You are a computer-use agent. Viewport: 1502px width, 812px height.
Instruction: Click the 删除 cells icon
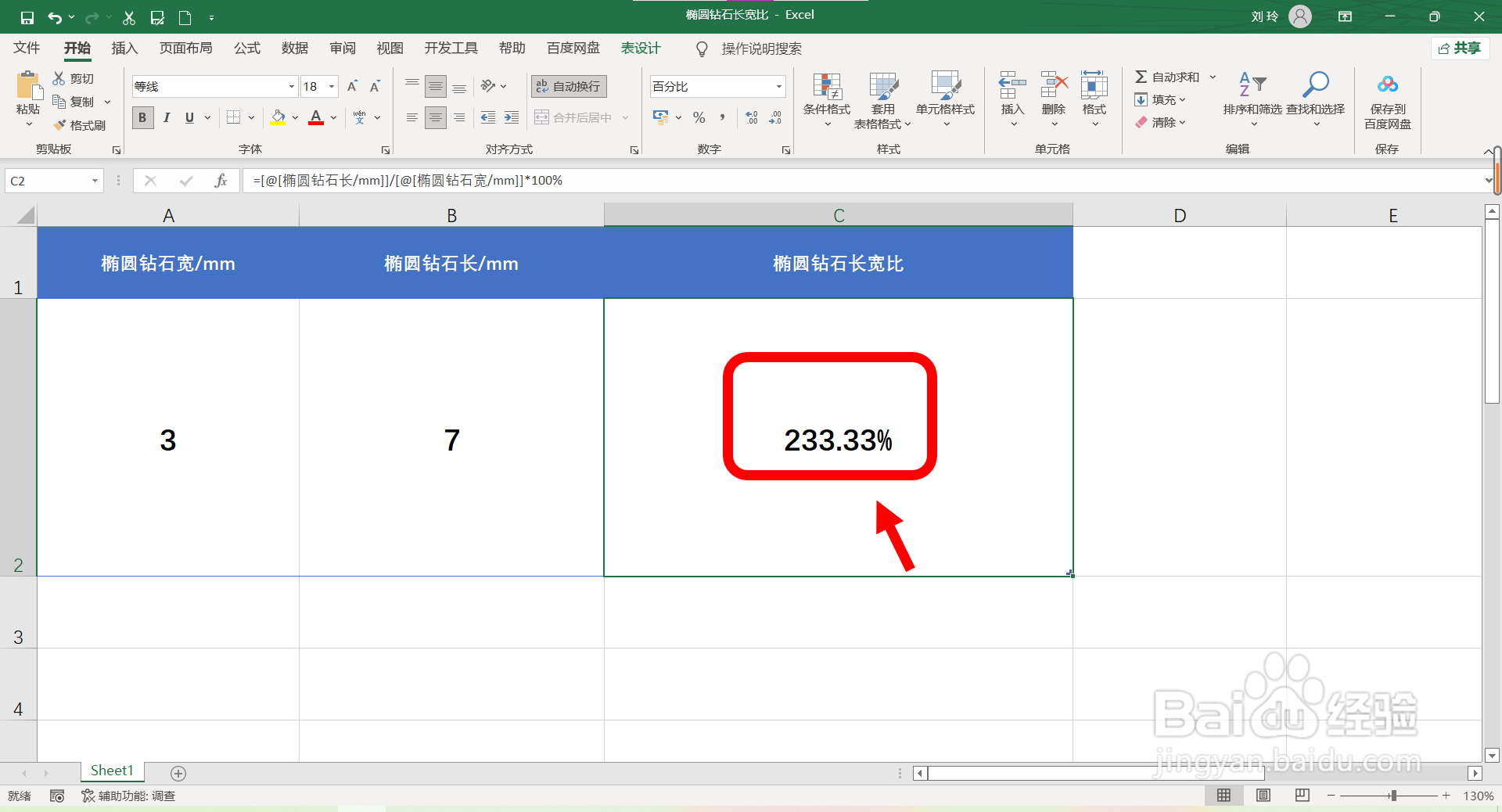[x=1053, y=100]
